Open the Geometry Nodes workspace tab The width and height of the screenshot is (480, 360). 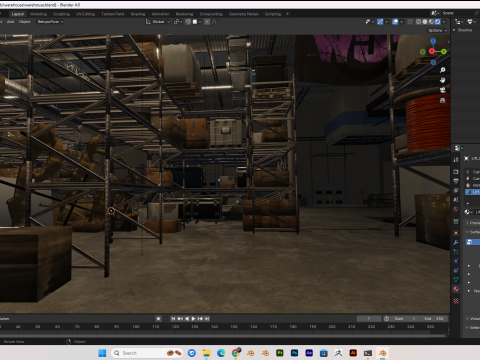click(243, 14)
